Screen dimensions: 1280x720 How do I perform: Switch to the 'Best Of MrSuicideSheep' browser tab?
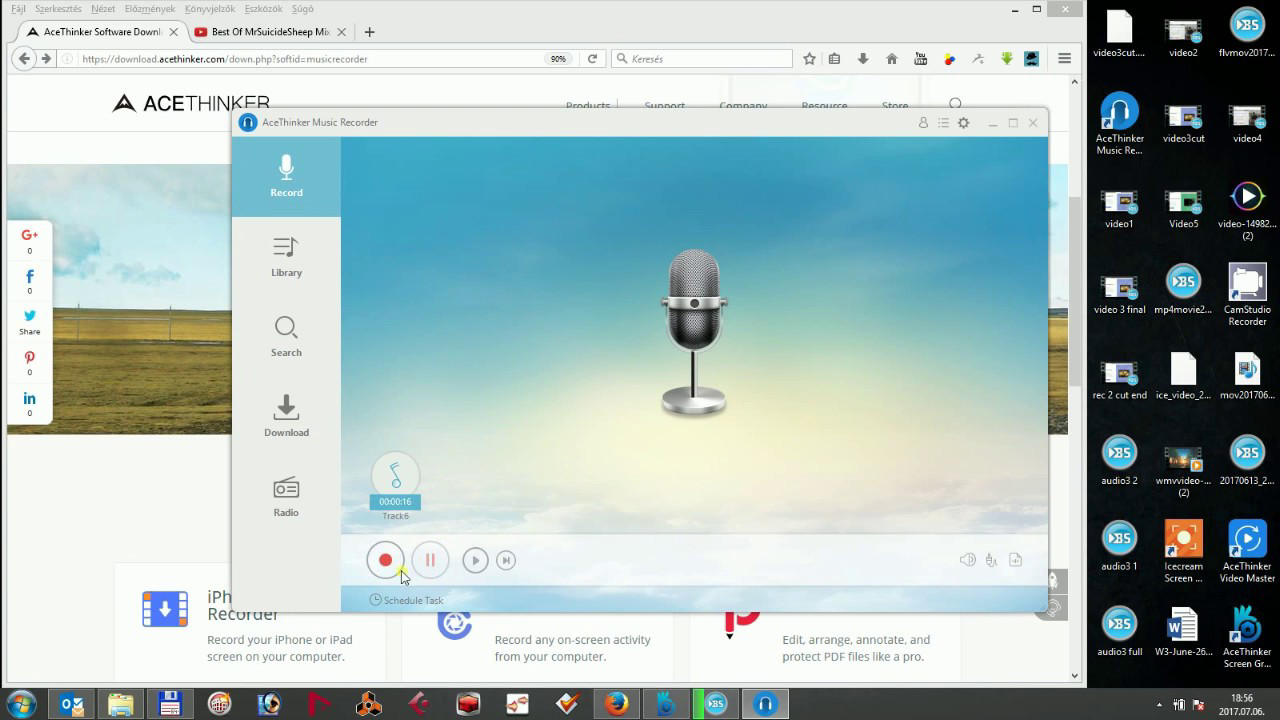point(270,31)
